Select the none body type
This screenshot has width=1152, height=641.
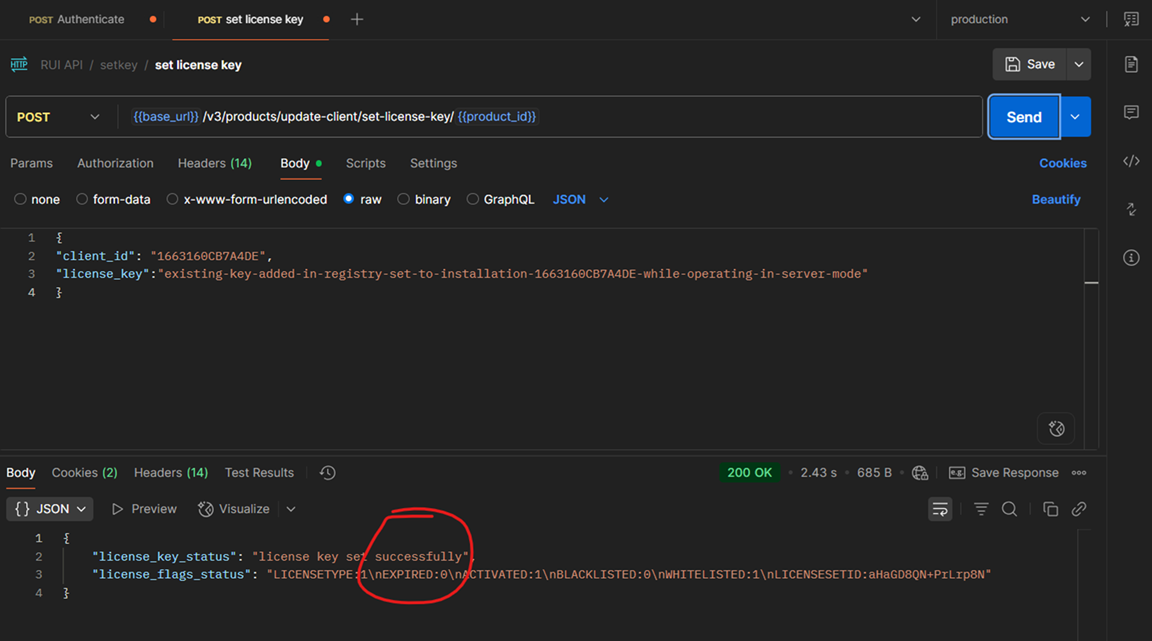coord(21,199)
